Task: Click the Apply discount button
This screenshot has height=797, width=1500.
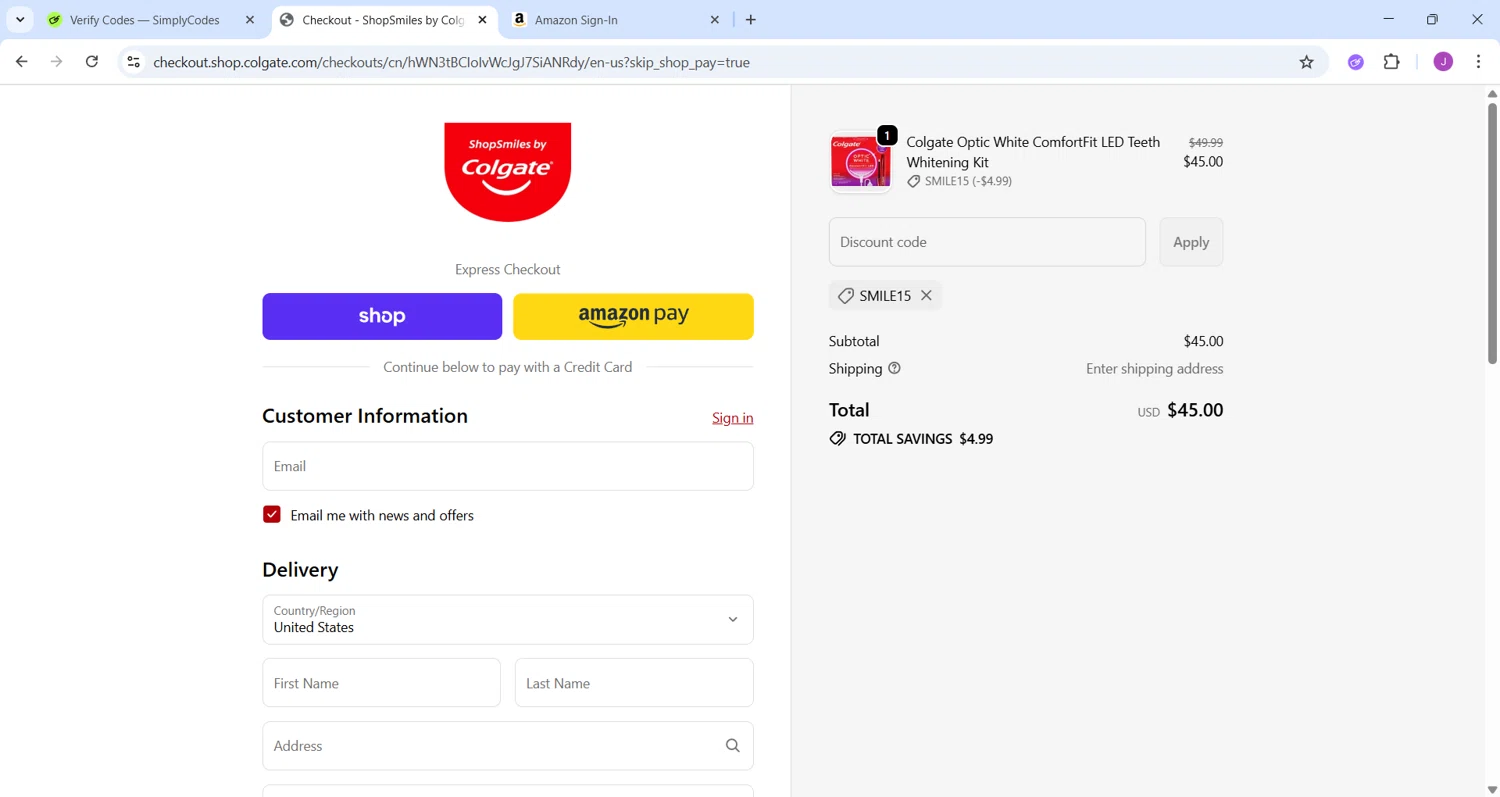Action: point(1191,242)
